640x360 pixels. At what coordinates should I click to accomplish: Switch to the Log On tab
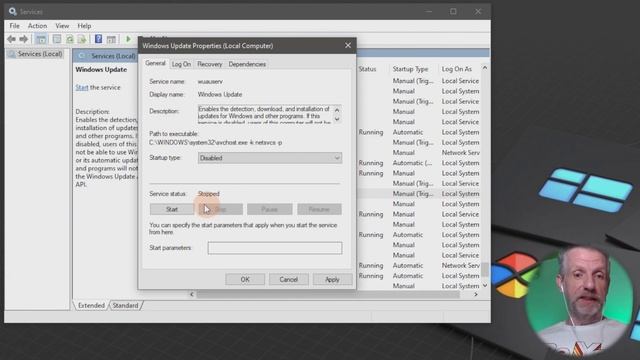pos(181,64)
